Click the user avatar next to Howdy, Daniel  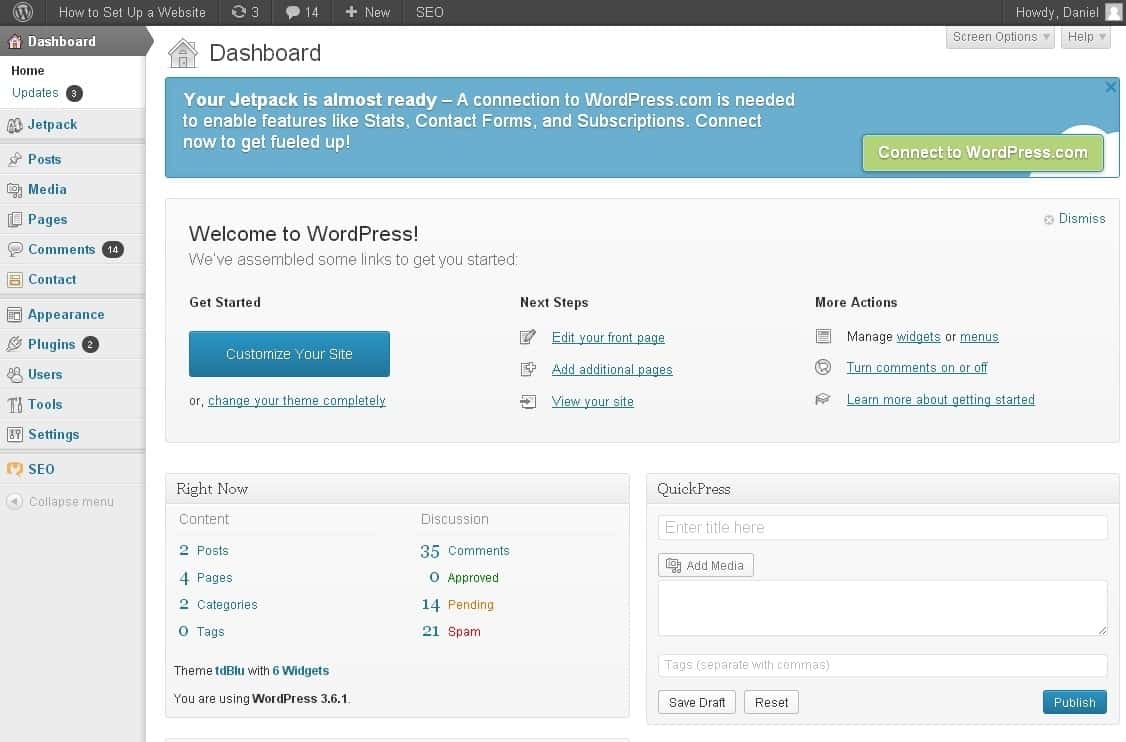(x=1114, y=12)
